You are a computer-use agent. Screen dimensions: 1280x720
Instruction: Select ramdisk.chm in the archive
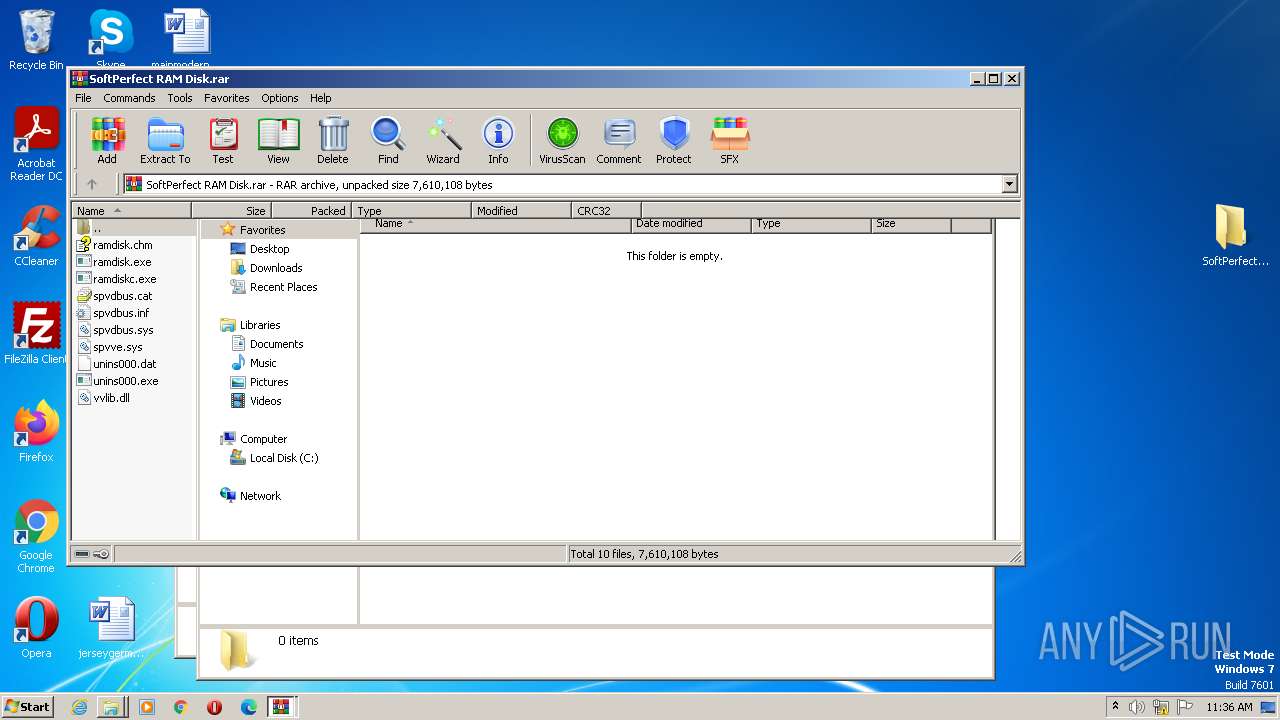pyautogui.click(x=122, y=245)
